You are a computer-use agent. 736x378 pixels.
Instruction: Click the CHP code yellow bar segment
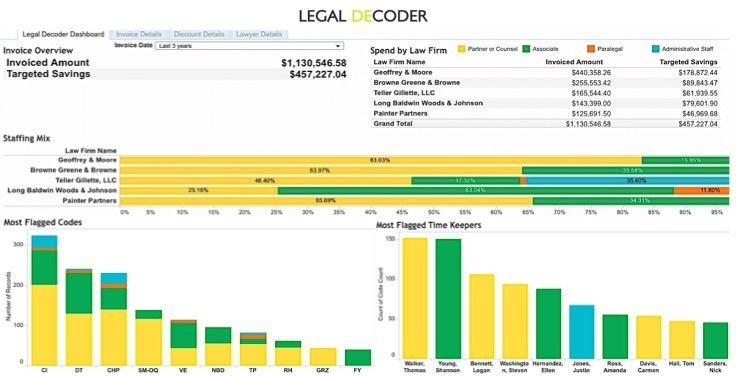114,337
